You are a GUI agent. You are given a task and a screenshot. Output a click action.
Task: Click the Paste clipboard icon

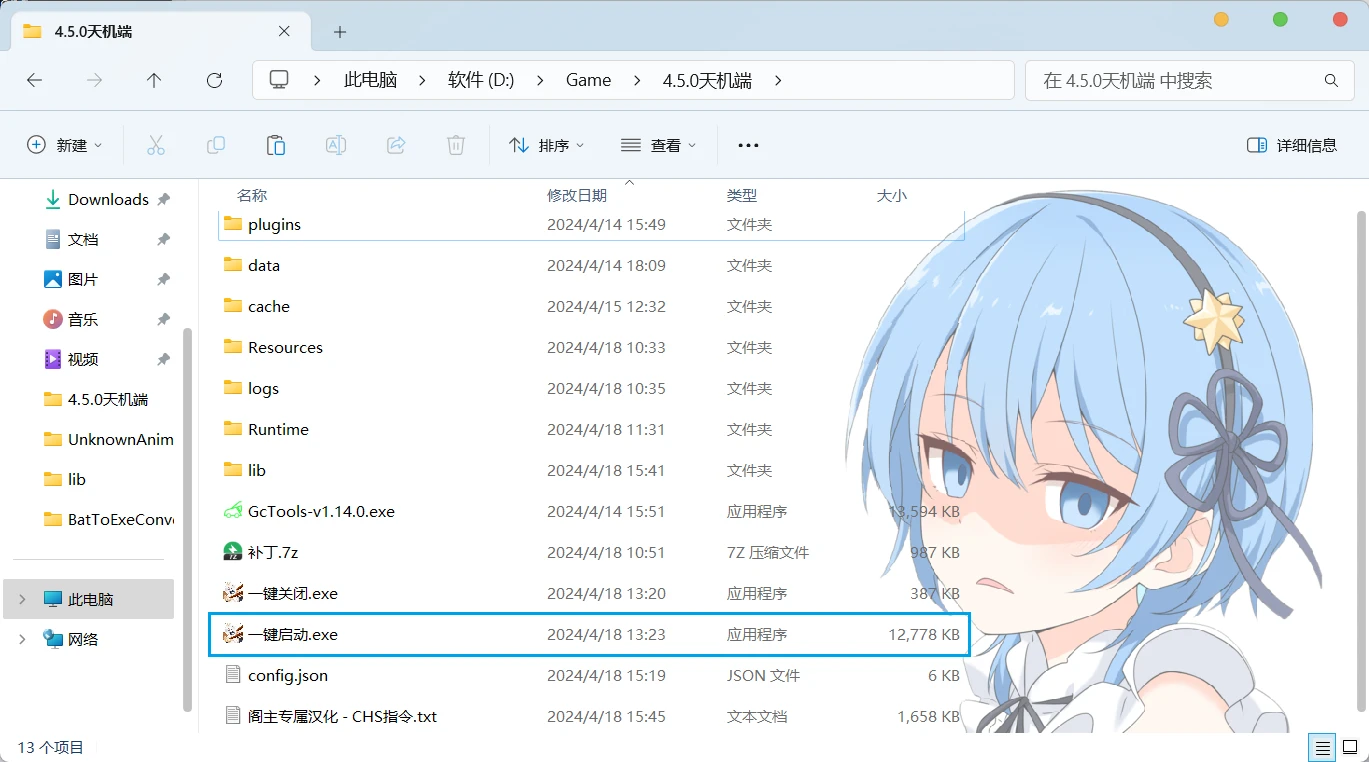pyautogui.click(x=276, y=145)
